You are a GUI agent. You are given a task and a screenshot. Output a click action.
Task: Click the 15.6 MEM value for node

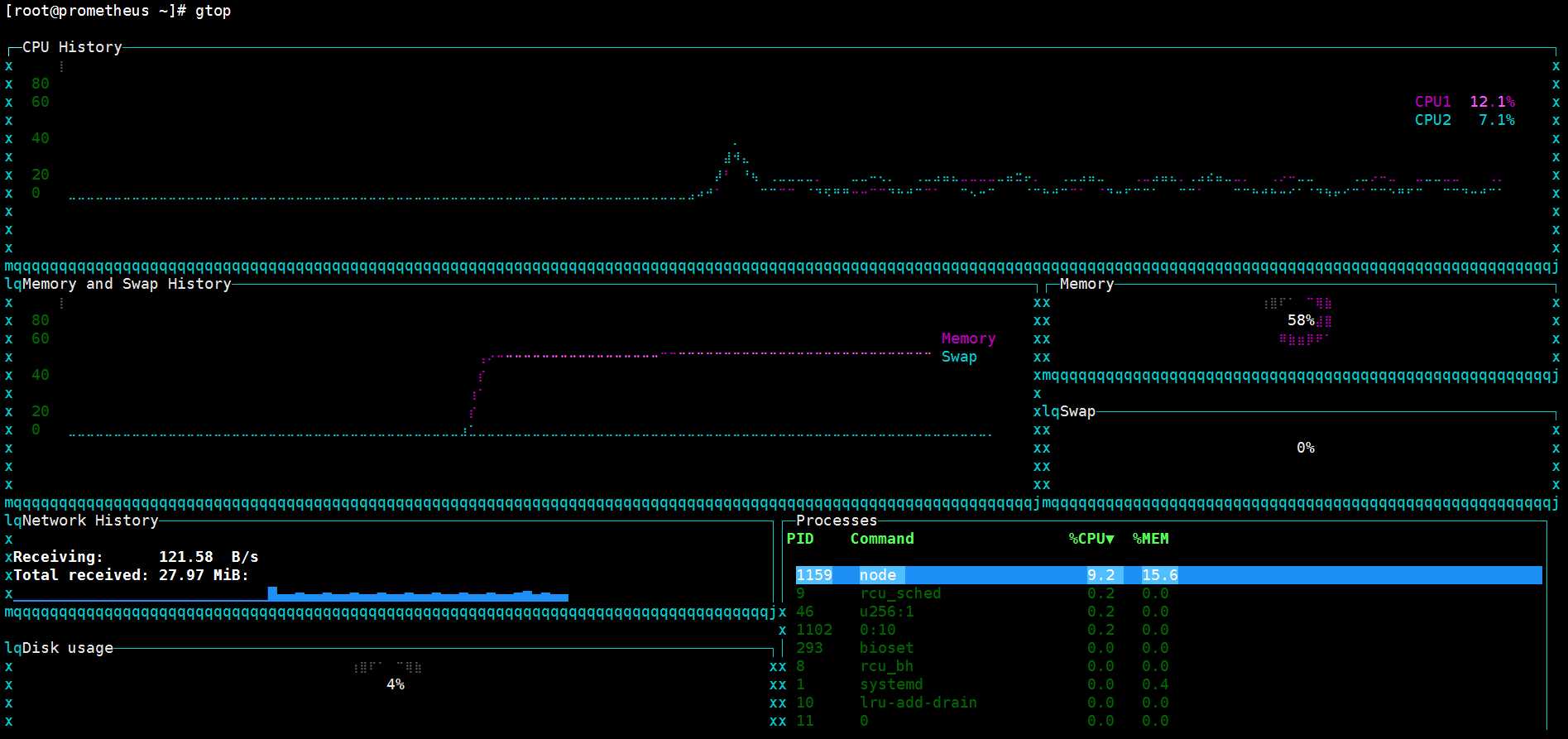click(1159, 575)
